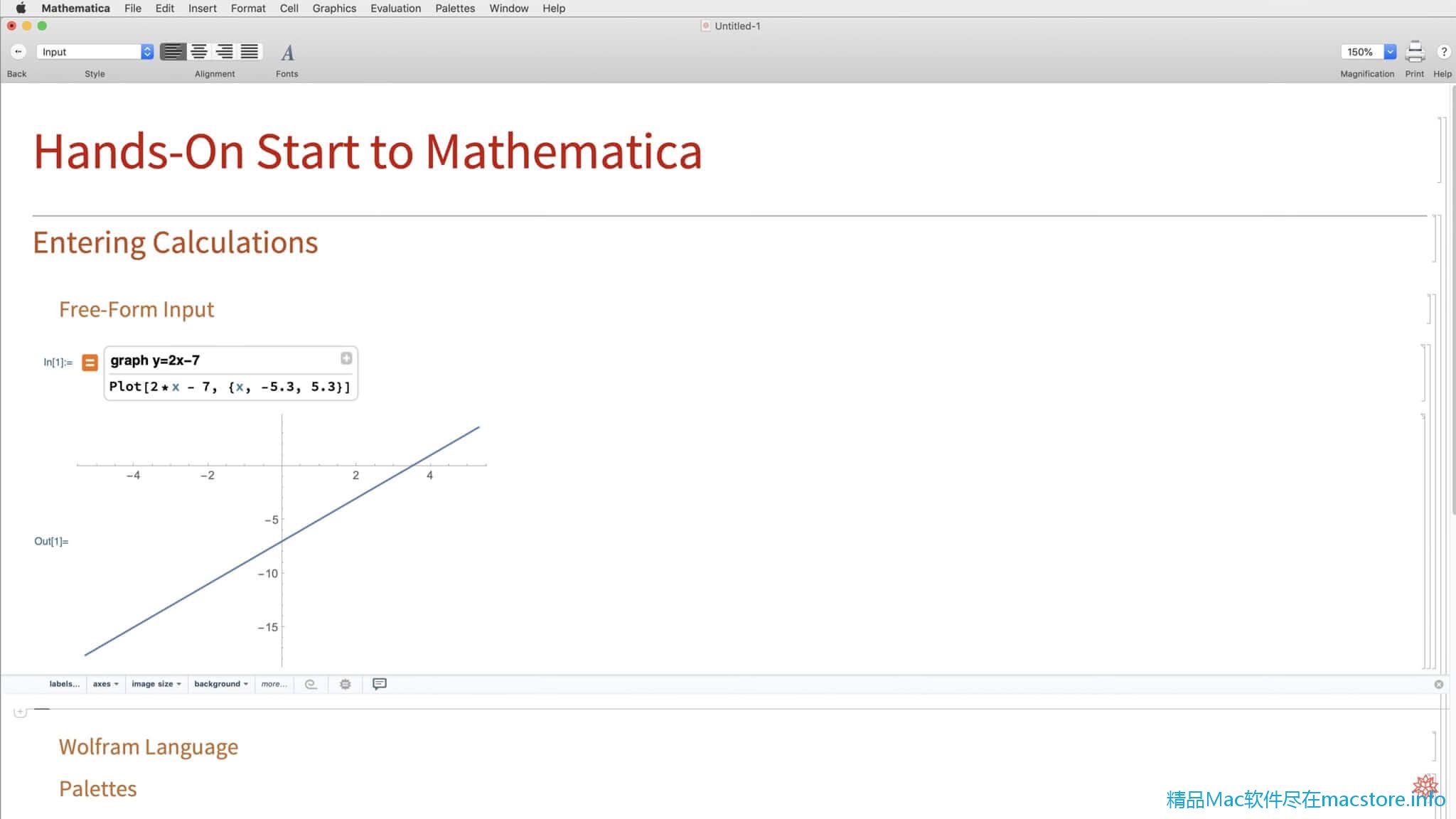Open suggestions bar gear settings
The height and width of the screenshot is (819, 1456).
346,684
